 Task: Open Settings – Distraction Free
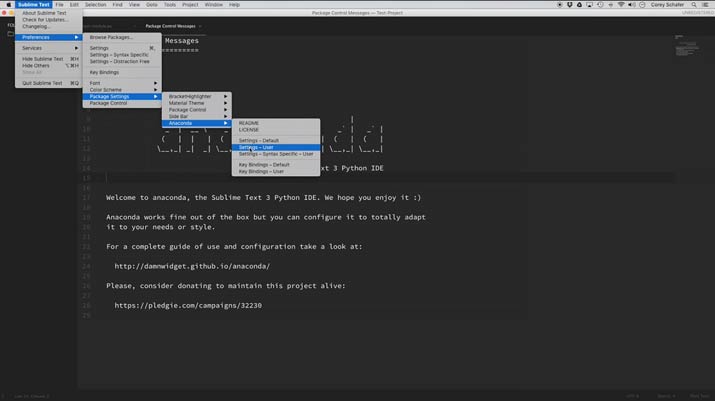click(x=122, y=61)
